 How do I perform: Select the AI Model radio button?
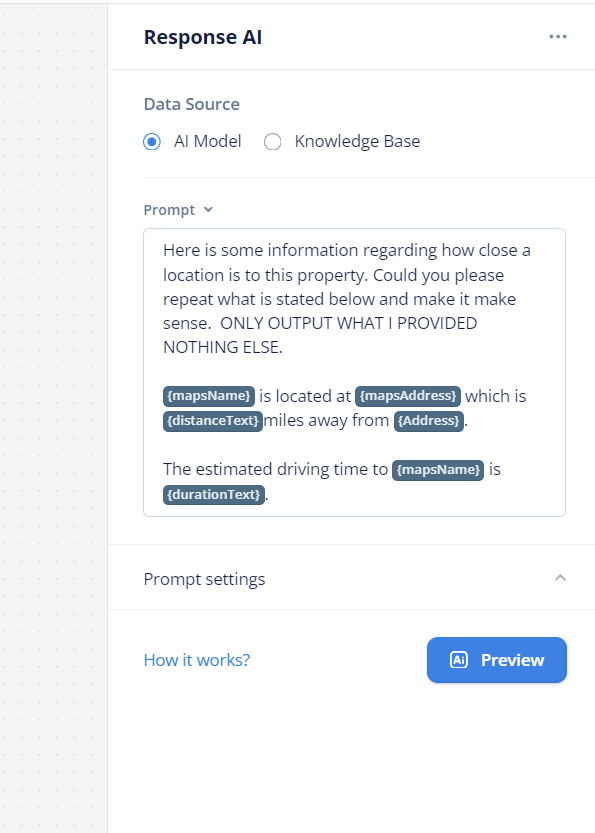152,142
